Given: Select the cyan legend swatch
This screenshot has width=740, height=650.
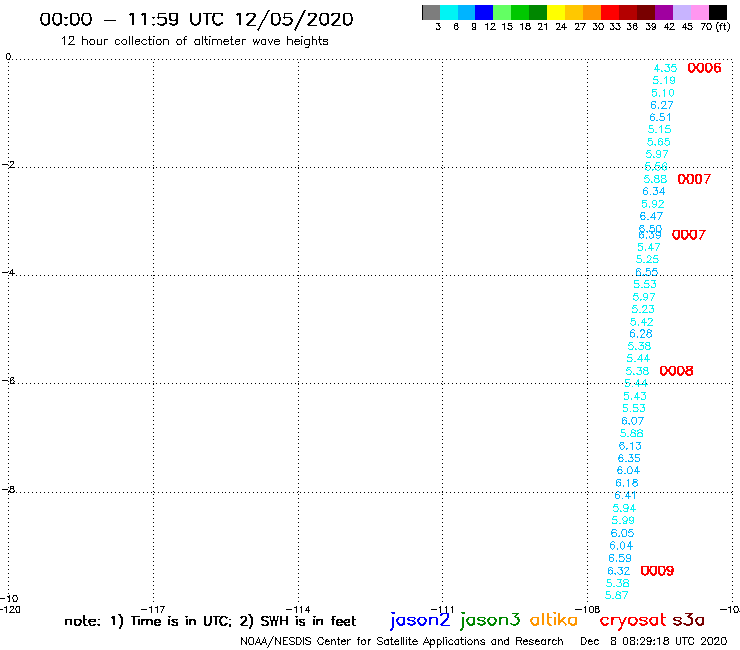Looking at the screenshot, I should [x=449, y=13].
